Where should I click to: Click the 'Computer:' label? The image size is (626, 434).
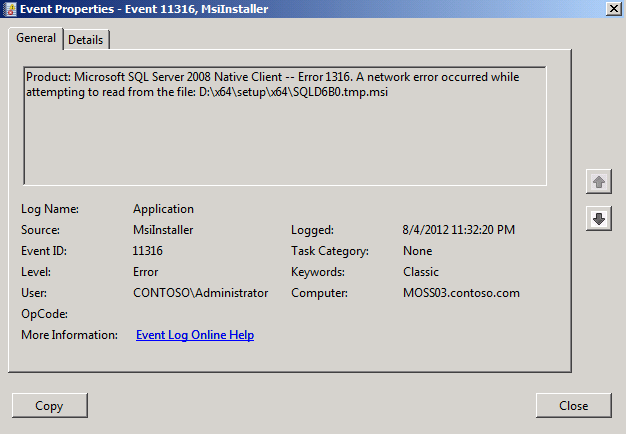(319, 293)
